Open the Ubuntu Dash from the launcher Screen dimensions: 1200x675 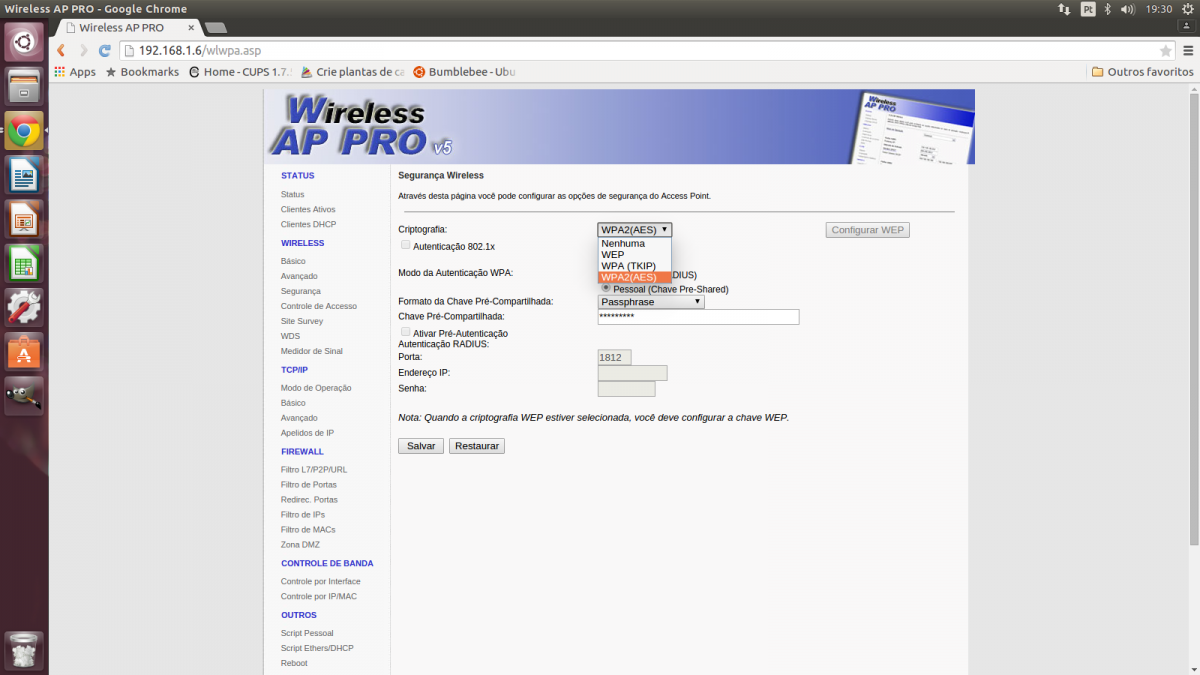click(x=24, y=42)
